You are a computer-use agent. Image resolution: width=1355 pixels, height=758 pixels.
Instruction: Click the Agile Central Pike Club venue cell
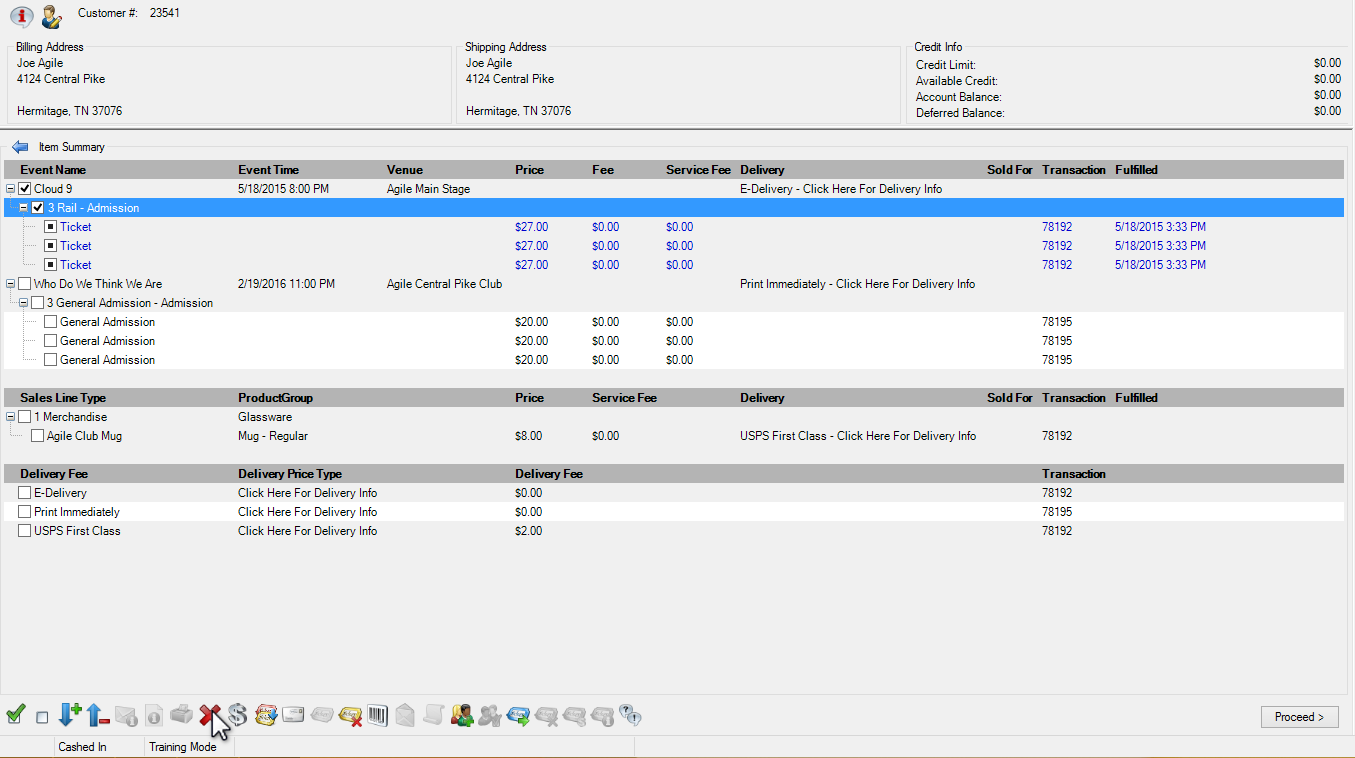444,284
